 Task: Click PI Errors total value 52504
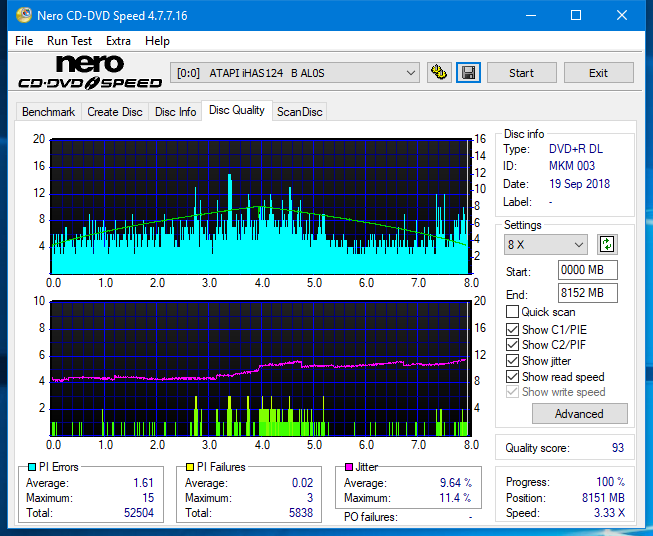[x=139, y=512]
